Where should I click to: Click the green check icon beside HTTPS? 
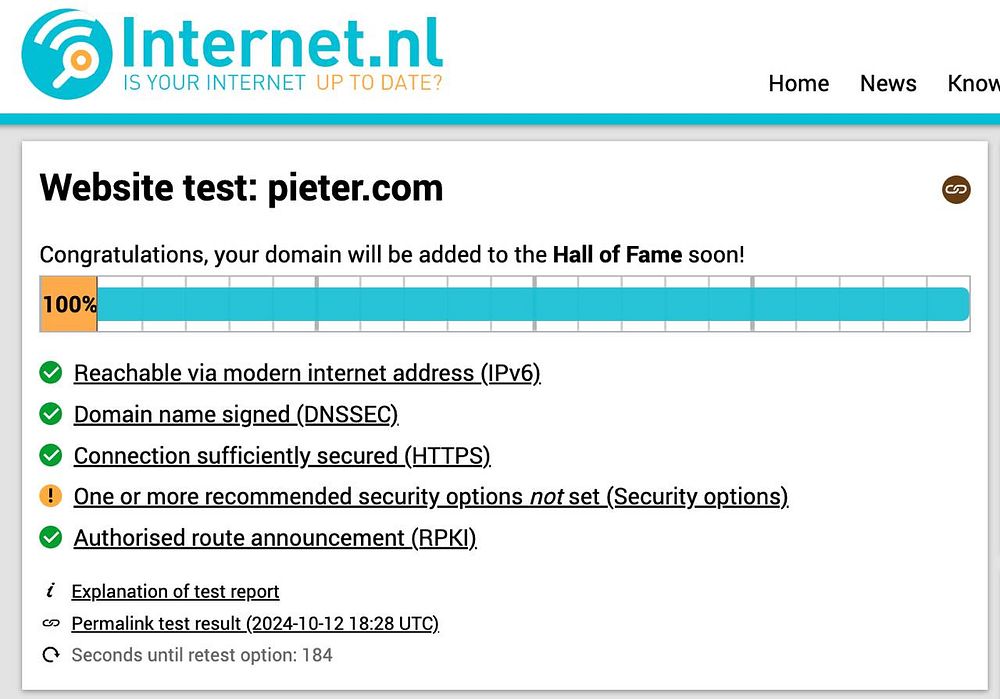pyautogui.click(x=50, y=455)
